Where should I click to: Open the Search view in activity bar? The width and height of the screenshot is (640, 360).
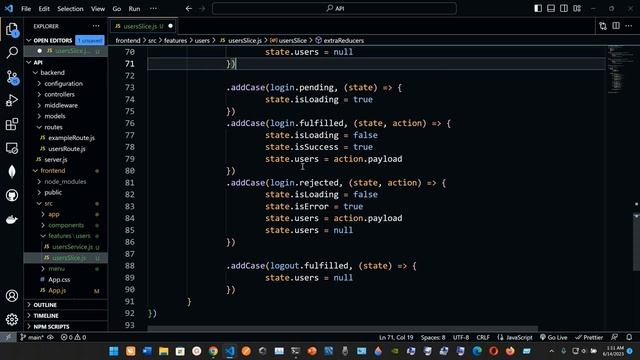tap(12, 52)
